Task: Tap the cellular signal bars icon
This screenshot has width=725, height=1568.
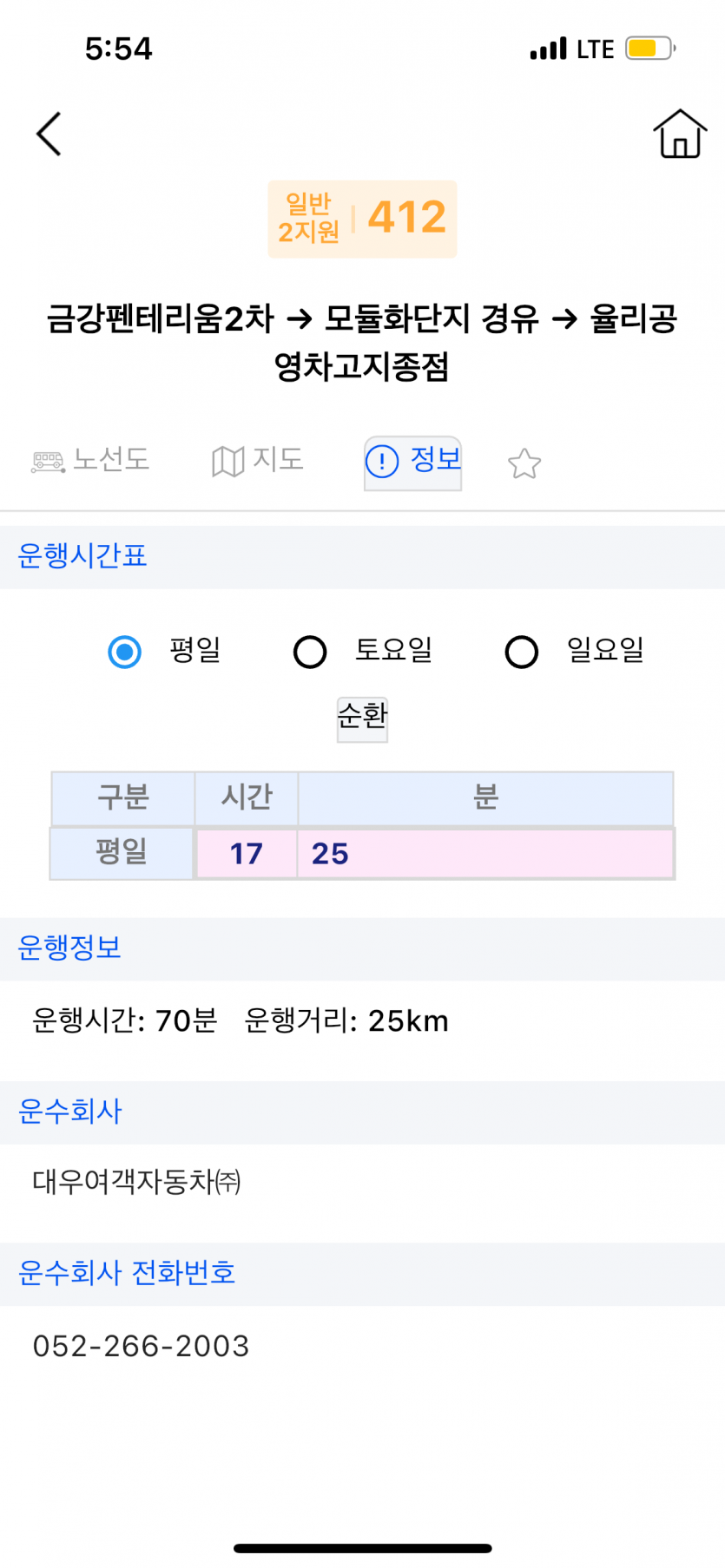Action: (548, 49)
